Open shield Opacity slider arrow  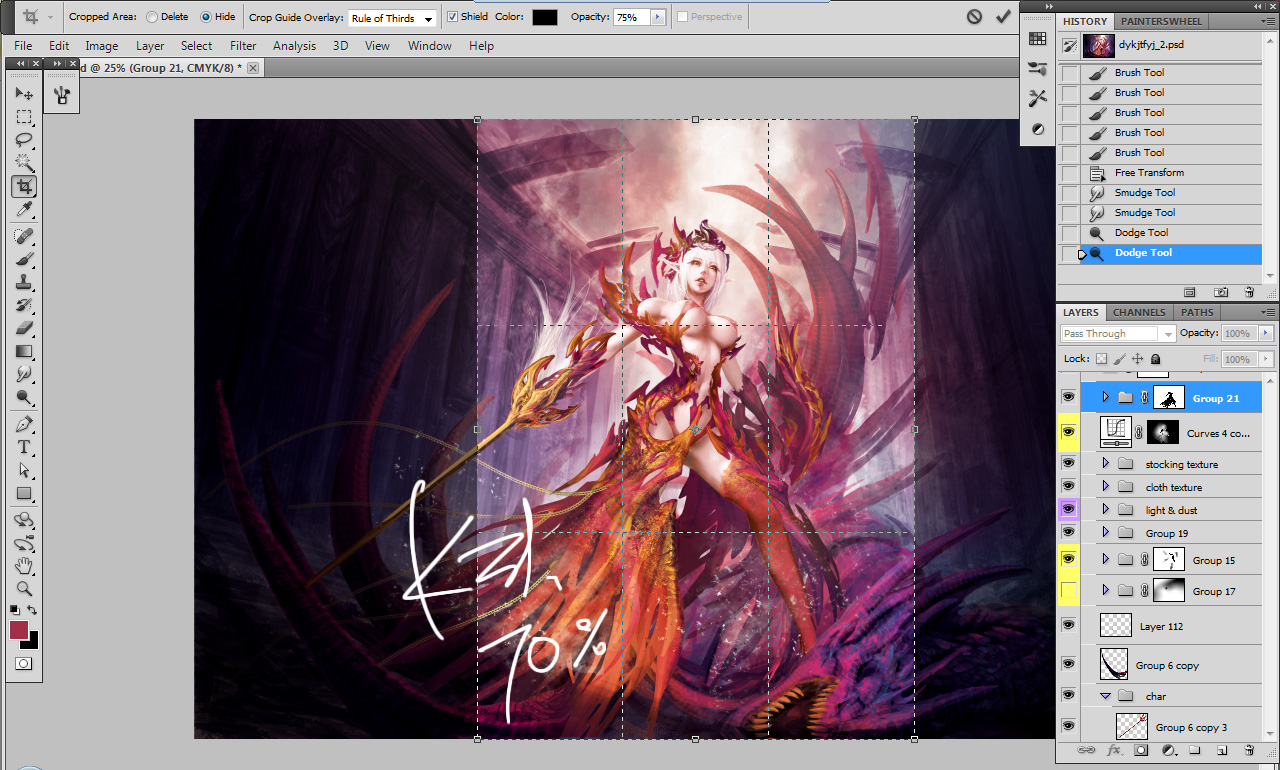click(657, 17)
